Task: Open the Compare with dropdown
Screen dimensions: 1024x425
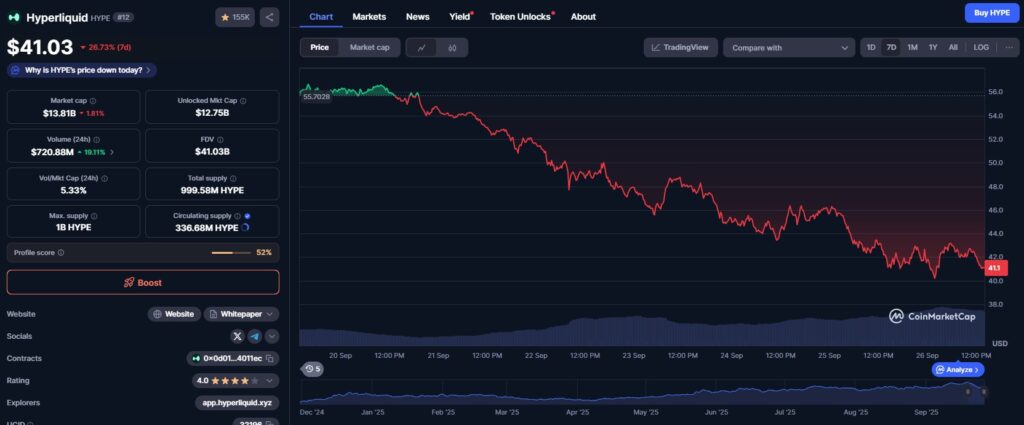Action: [x=787, y=47]
